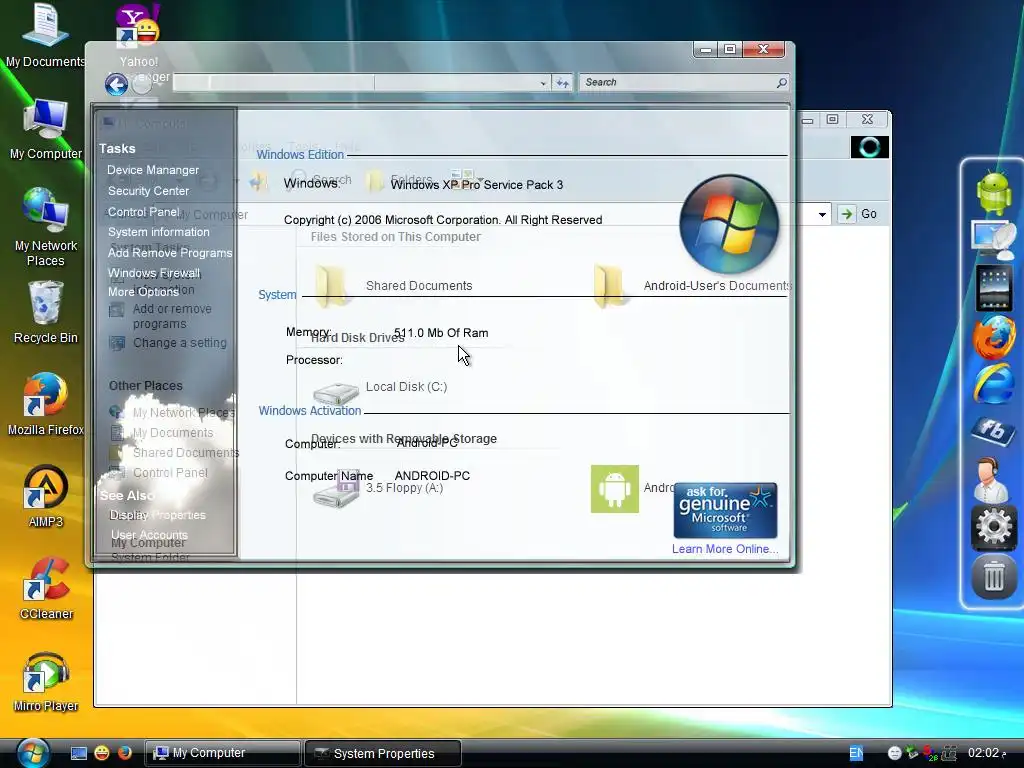Switch to My Computer taskbar button

tap(222, 753)
